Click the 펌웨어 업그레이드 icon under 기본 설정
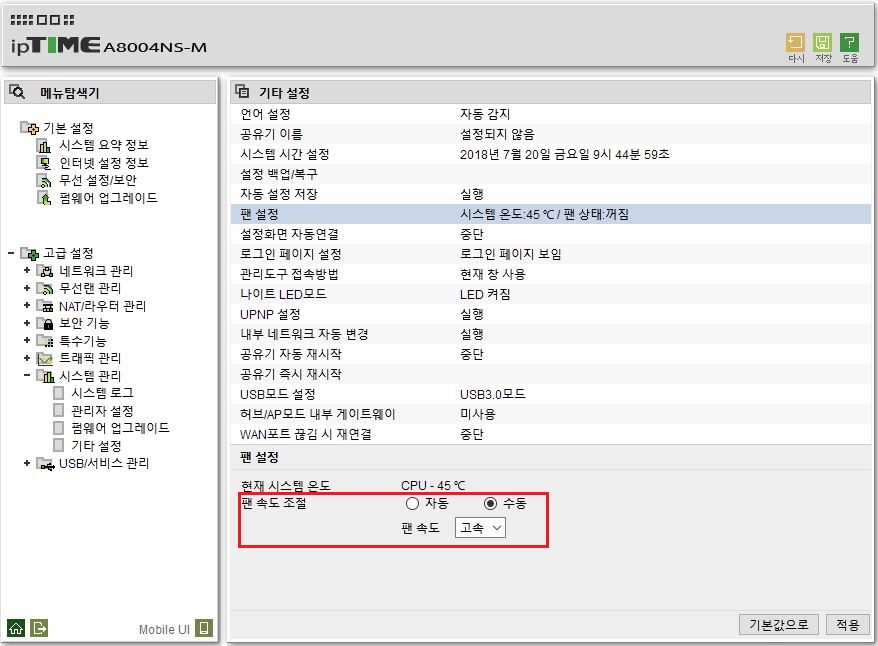This screenshot has width=878, height=646. click(x=44, y=198)
